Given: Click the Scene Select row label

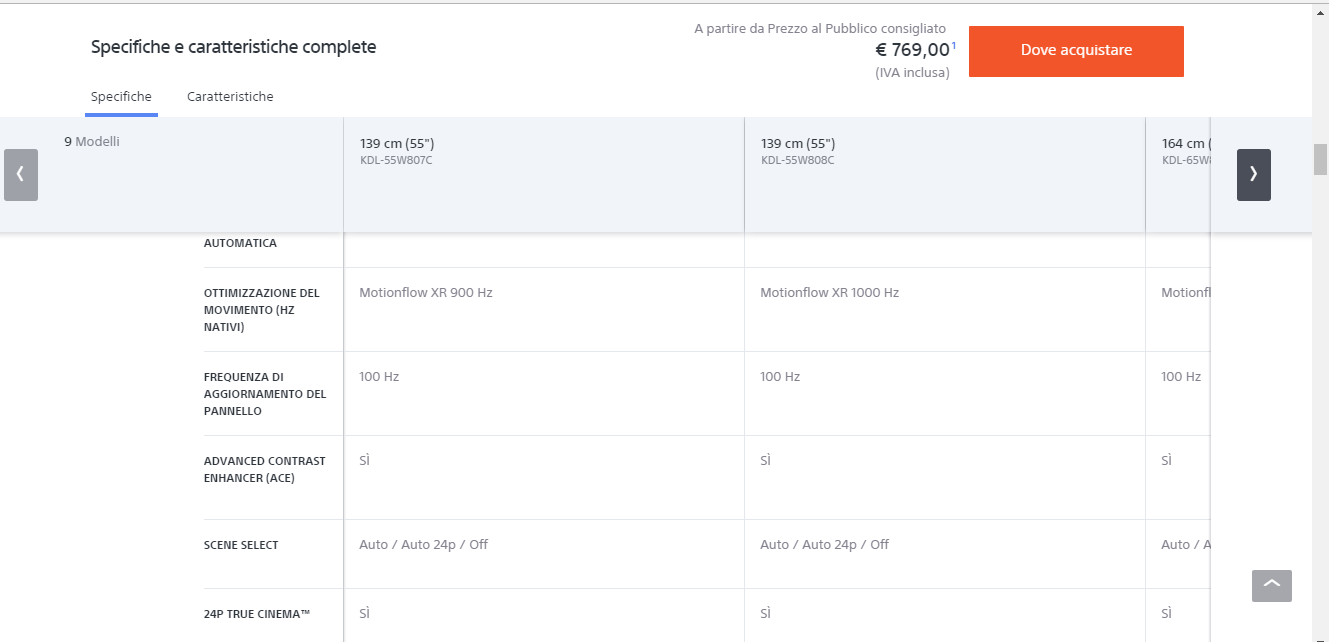Looking at the screenshot, I should [241, 545].
